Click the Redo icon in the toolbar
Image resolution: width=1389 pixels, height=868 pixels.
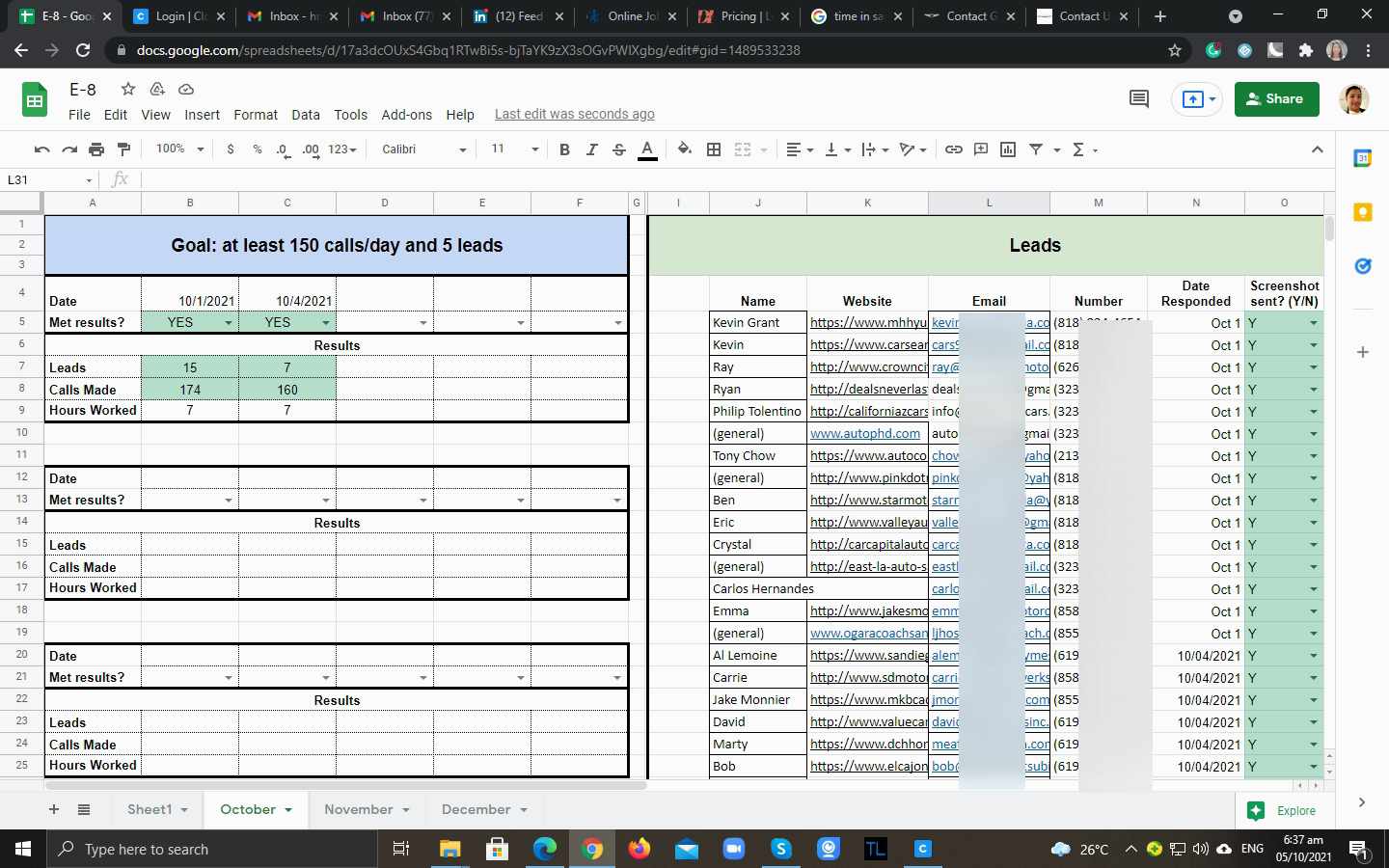[x=69, y=149]
